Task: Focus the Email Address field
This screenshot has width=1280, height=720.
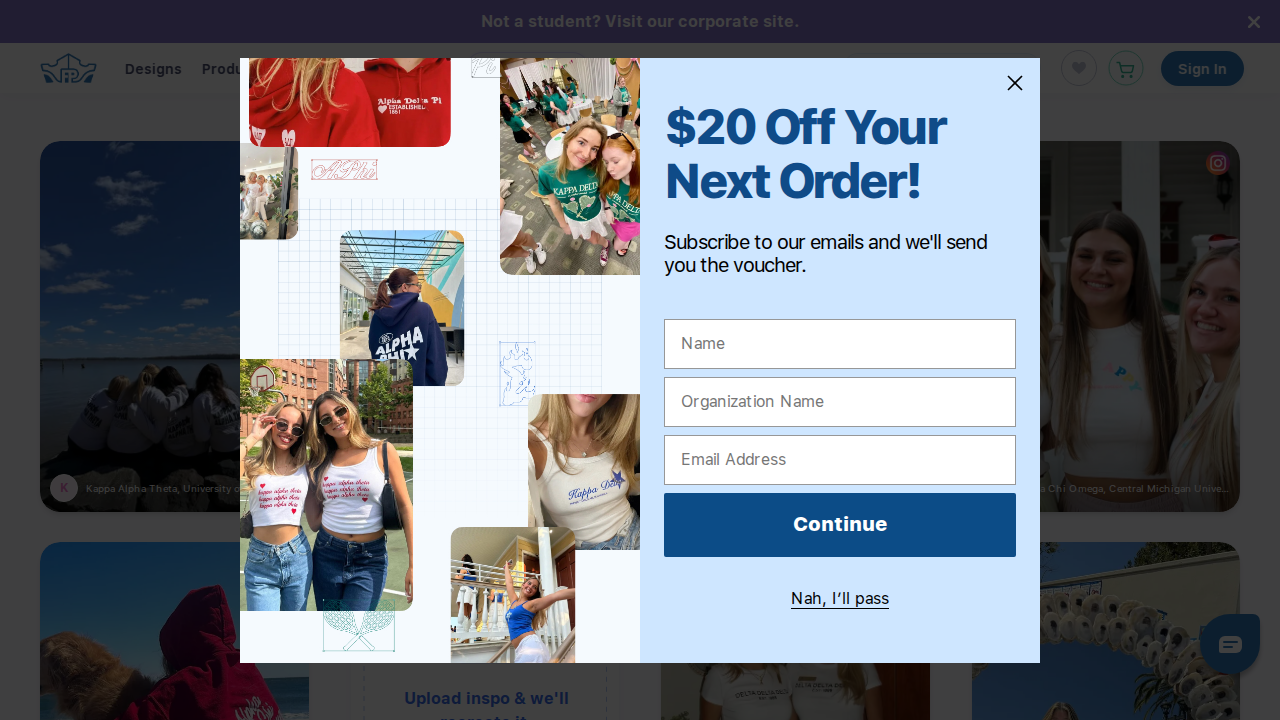Action: pyautogui.click(x=840, y=460)
